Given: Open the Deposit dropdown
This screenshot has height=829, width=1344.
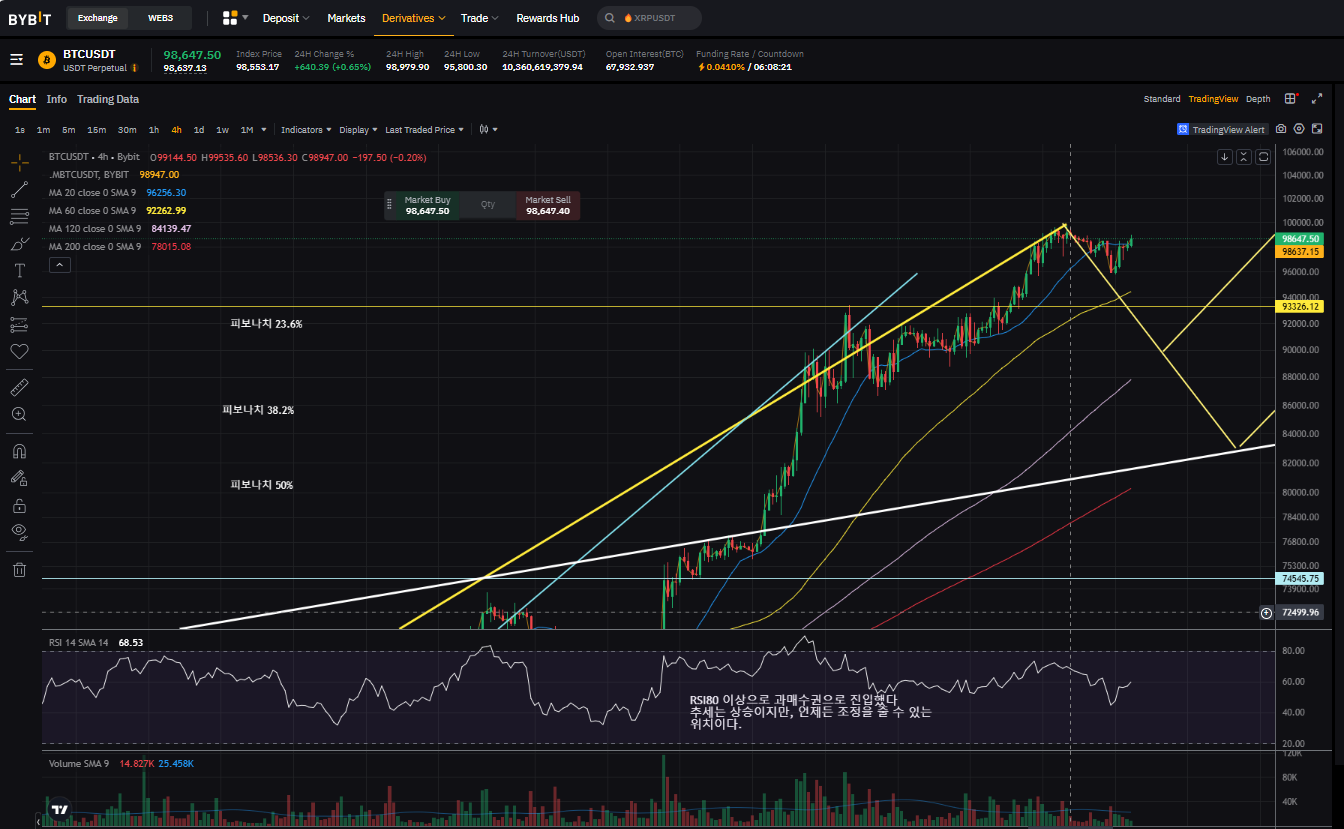Looking at the screenshot, I should coord(286,18).
